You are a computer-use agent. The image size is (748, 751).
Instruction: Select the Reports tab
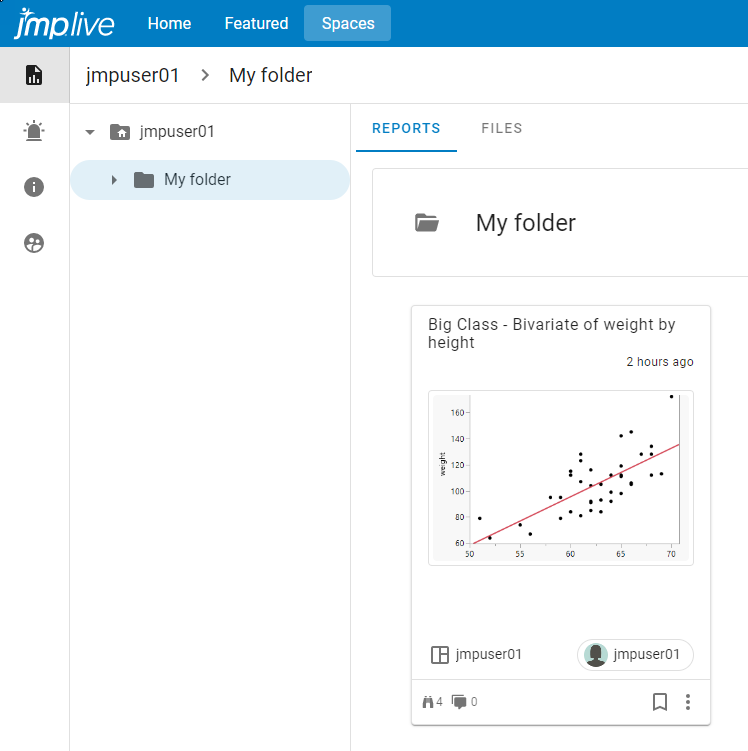(x=406, y=128)
